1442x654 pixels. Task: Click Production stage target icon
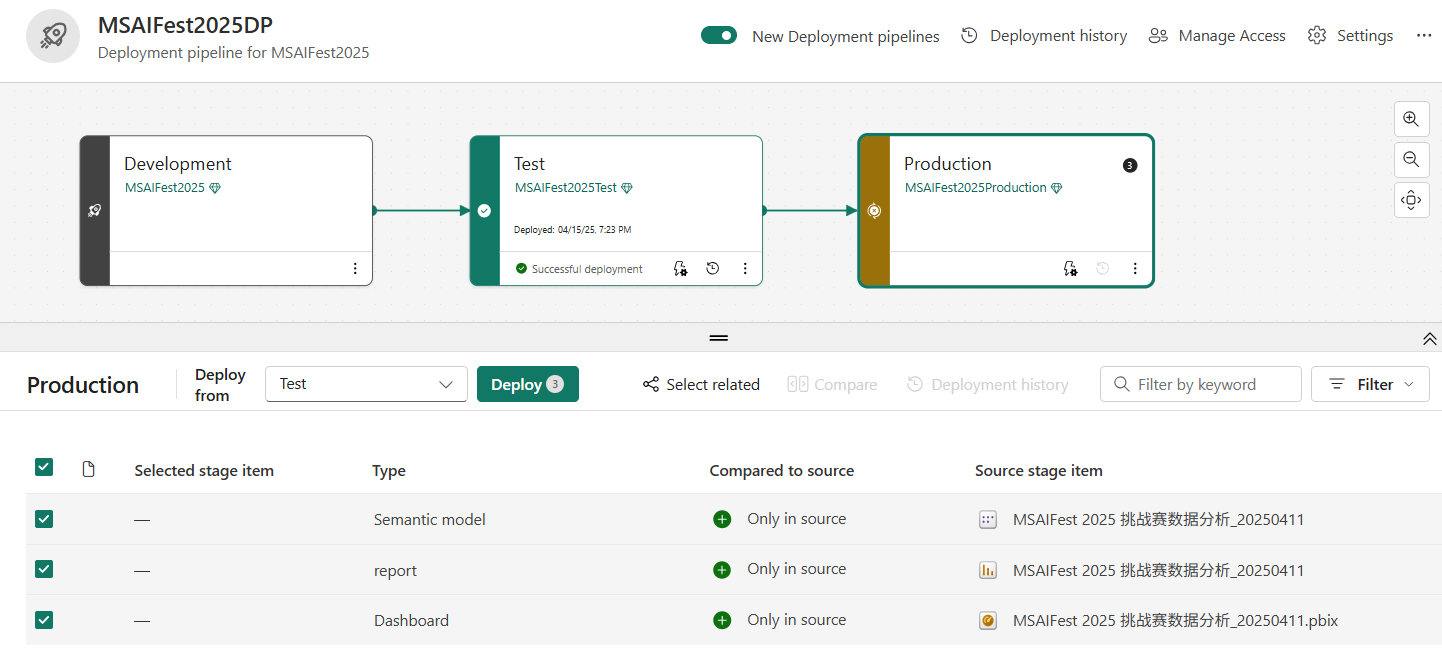pyautogui.click(x=874, y=211)
